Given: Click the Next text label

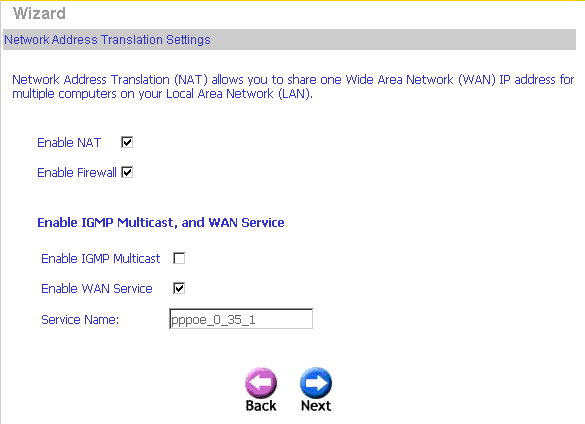Looking at the screenshot, I should 316,406.
